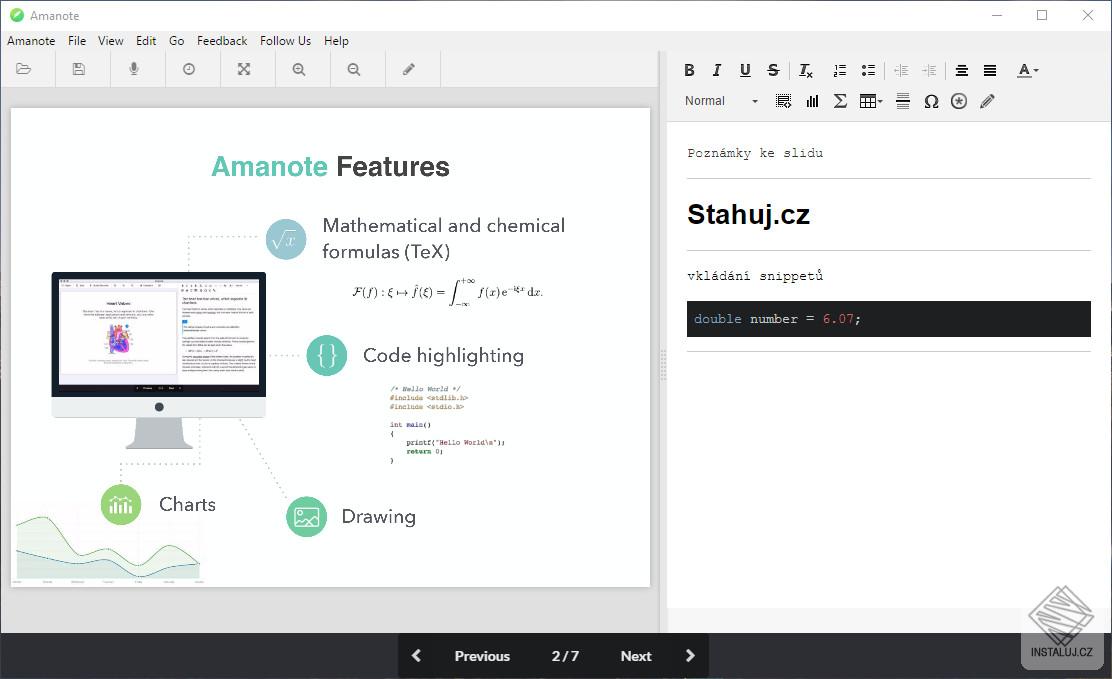Open the Go menu
Viewport: 1112px width, 679px height.
tap(177, 40)
